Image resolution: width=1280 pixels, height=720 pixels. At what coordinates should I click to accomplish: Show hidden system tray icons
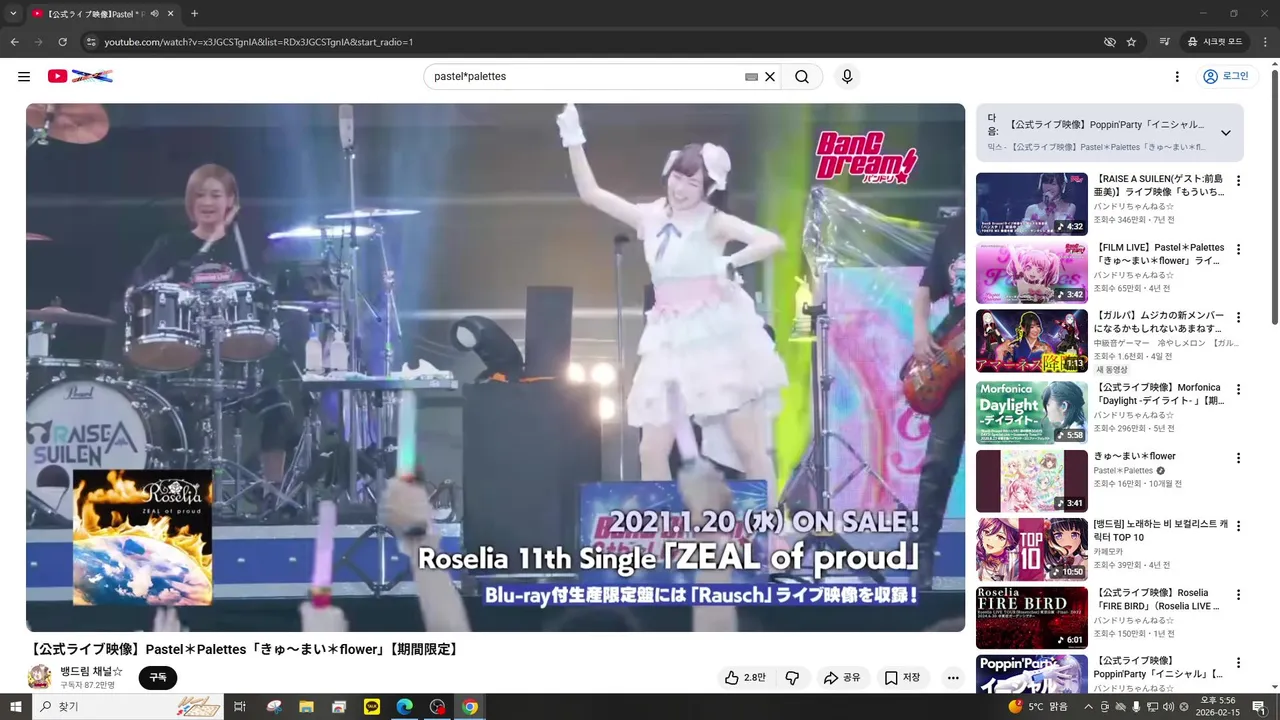coord(1088,707)
